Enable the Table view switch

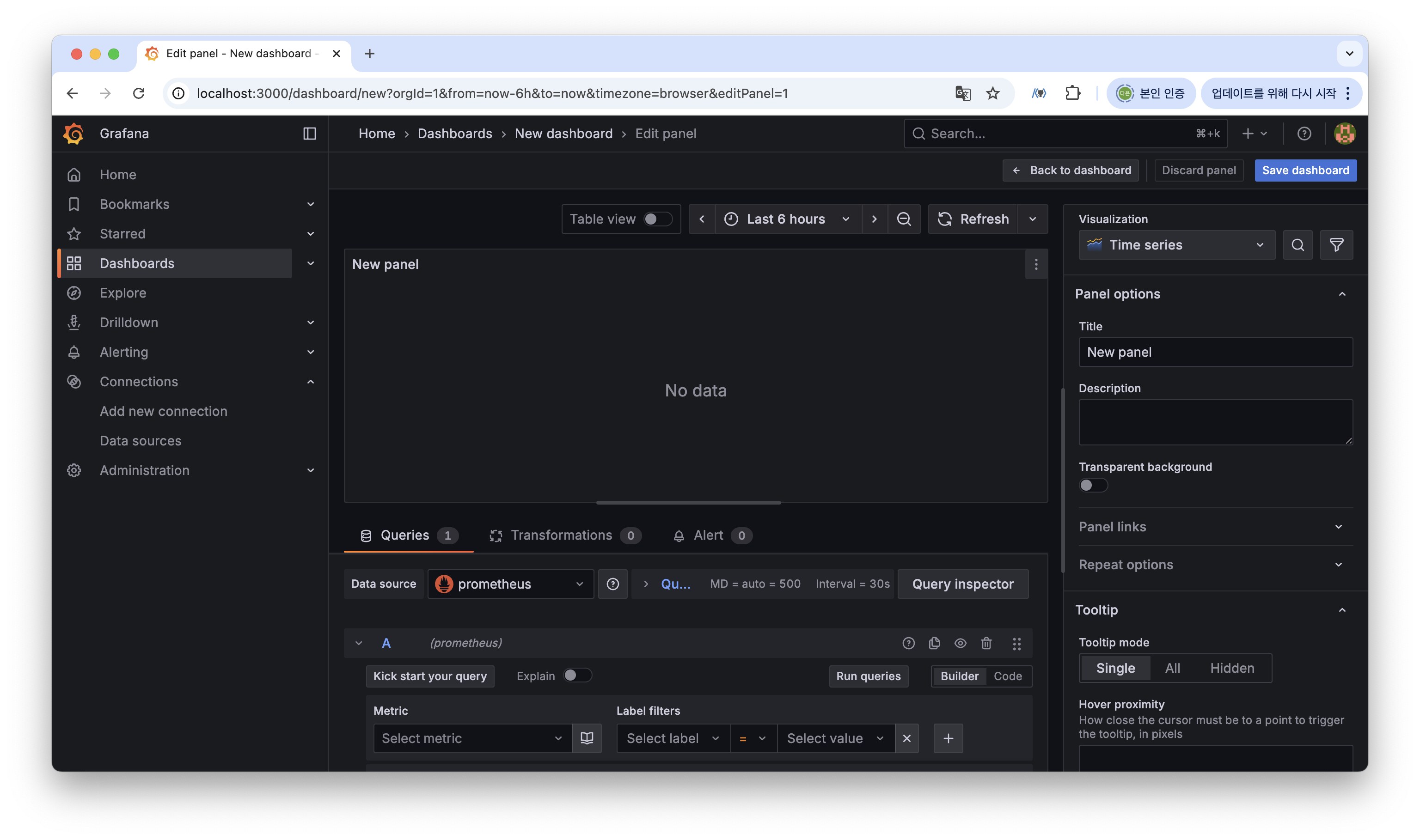click(657, 219)
